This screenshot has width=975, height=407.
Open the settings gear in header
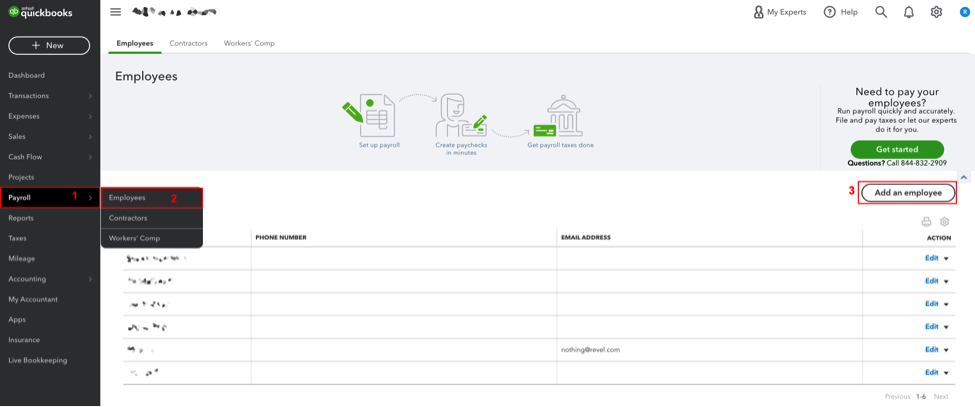[x=936, y=12]
